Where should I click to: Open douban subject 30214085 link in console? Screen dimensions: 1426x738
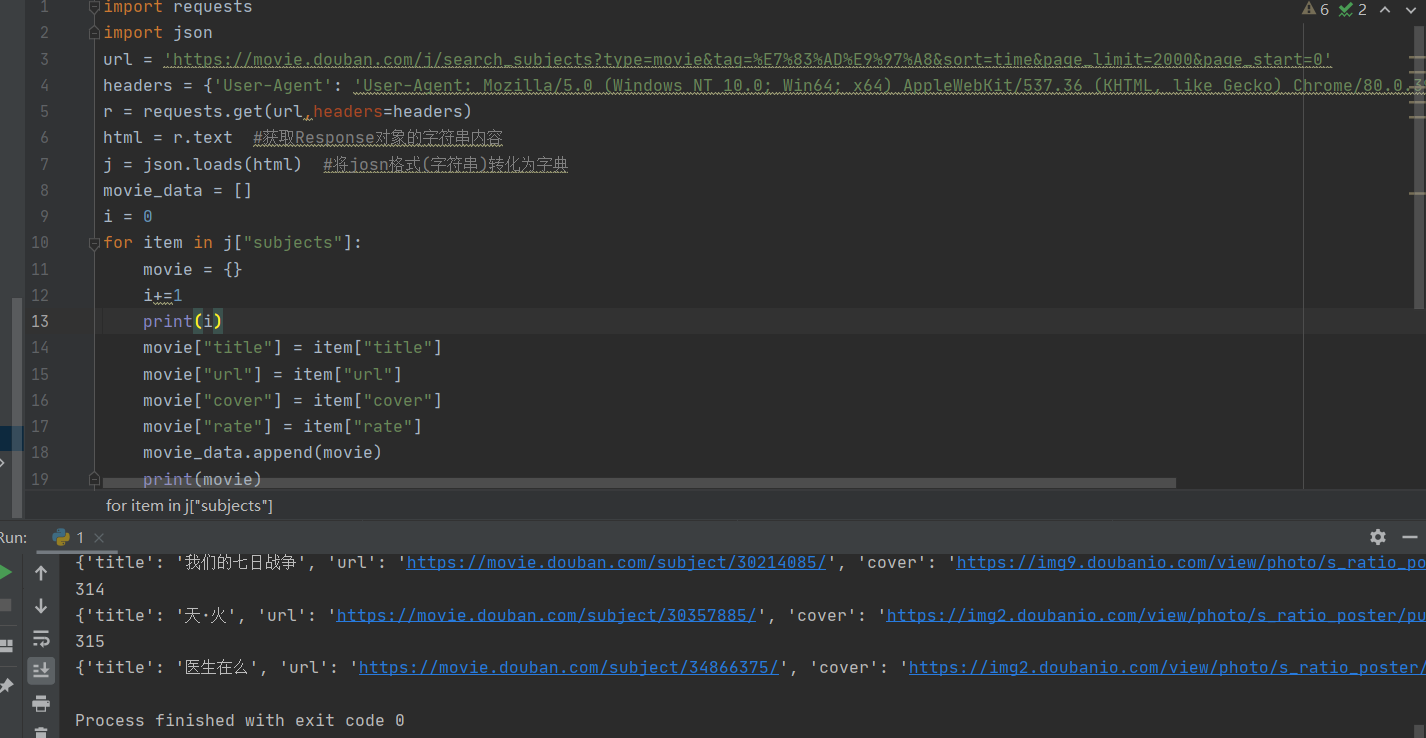click(x=616, y=562)
